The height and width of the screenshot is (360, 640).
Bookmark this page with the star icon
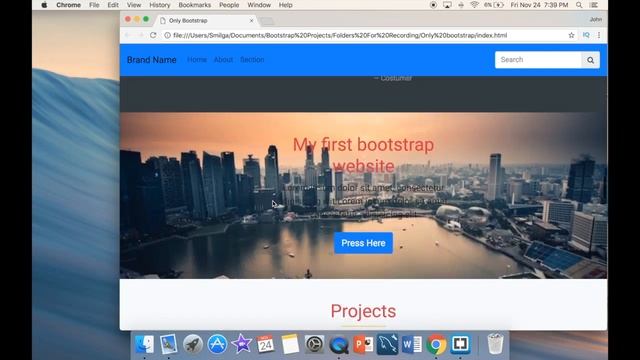tap(571, 36)
